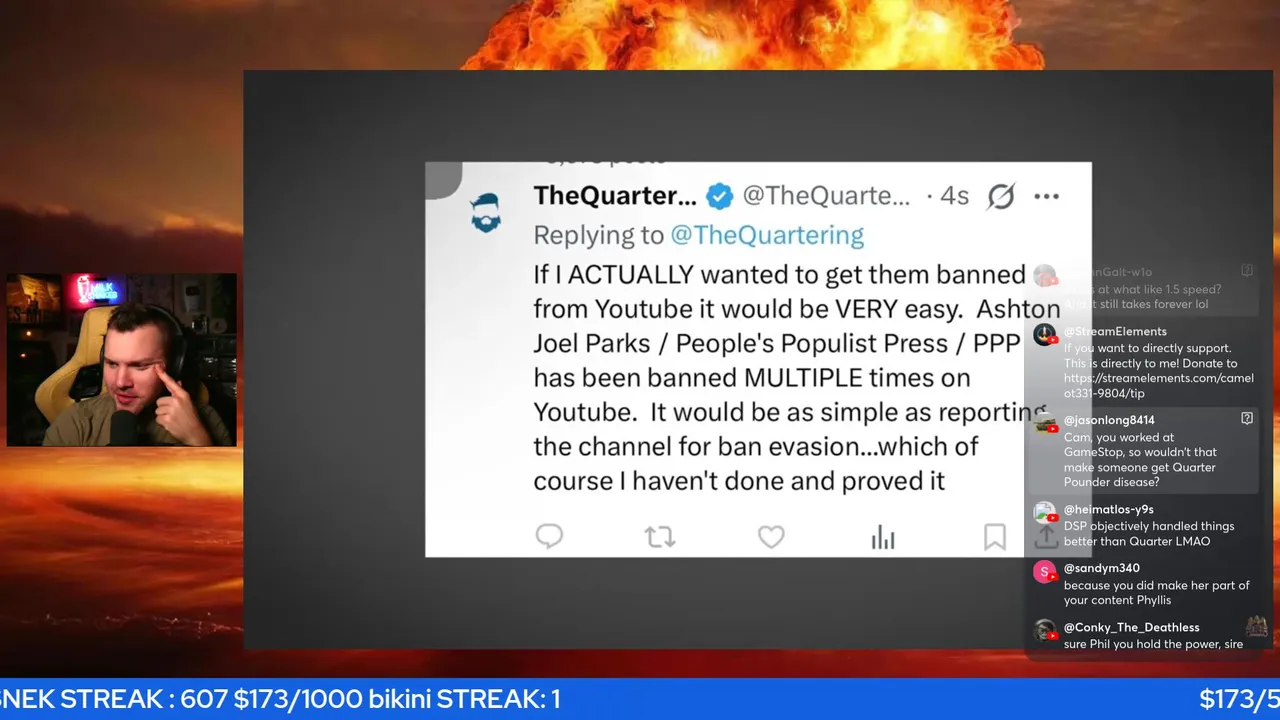Like the tweet with heart icon

[771, 537]
